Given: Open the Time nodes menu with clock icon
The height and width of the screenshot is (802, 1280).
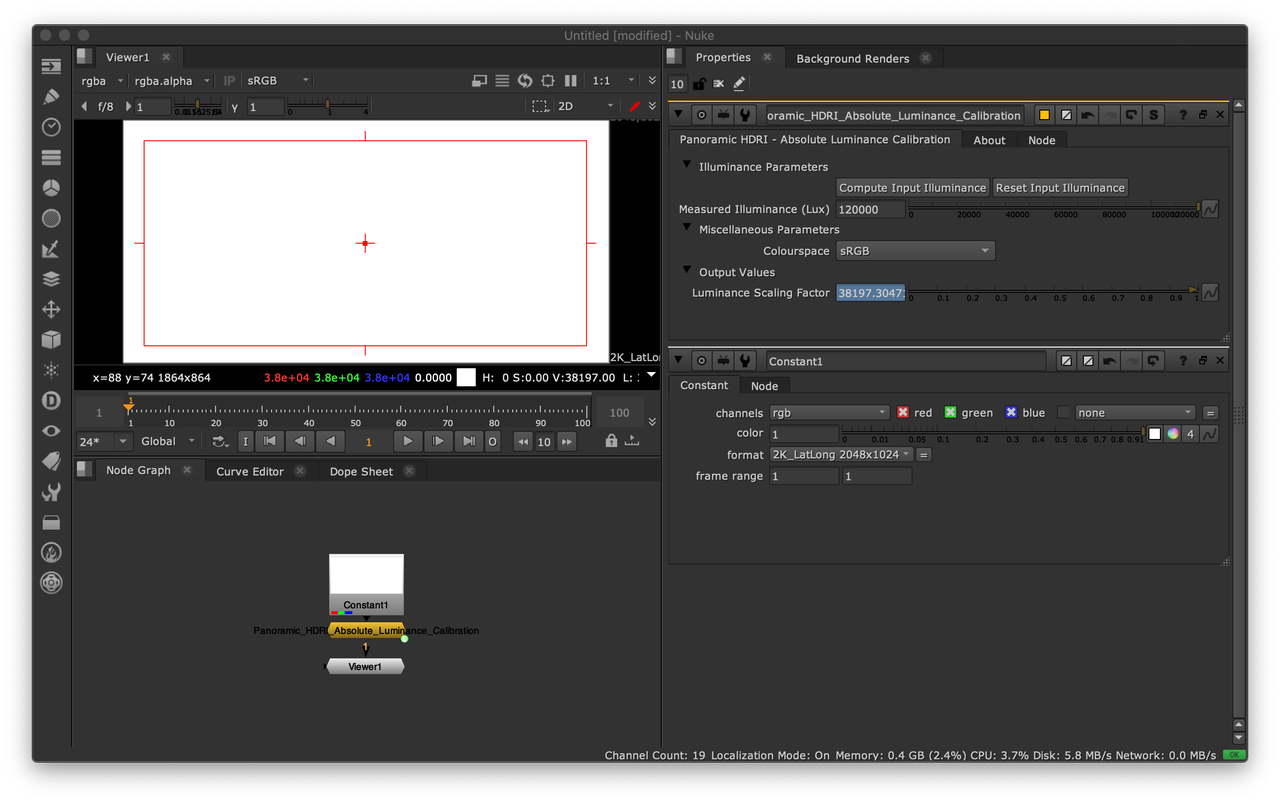Looking at the screenshot, I should [51, 127].
